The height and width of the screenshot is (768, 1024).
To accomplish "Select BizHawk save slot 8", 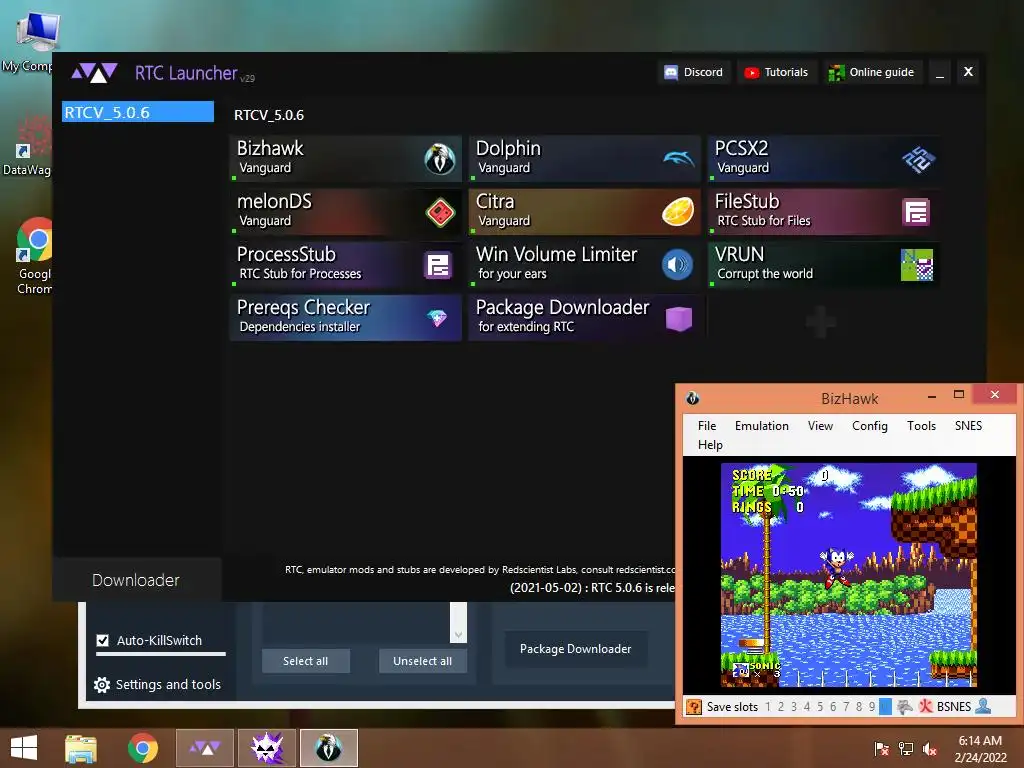I will click(x=859, y=707).
